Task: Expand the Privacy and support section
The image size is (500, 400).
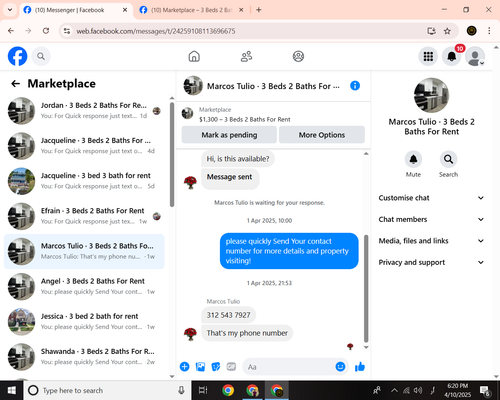Action: click(x=431, y=262)
